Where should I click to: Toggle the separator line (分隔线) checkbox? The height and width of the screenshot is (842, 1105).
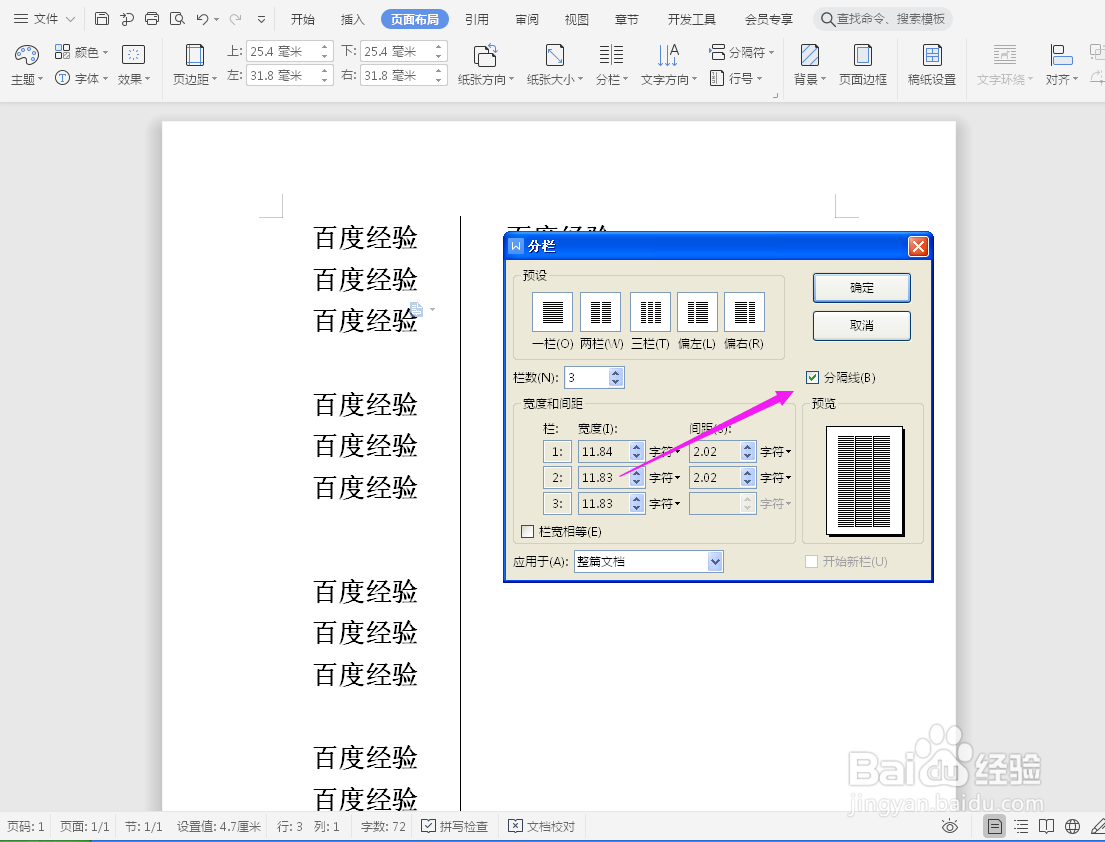813,378
